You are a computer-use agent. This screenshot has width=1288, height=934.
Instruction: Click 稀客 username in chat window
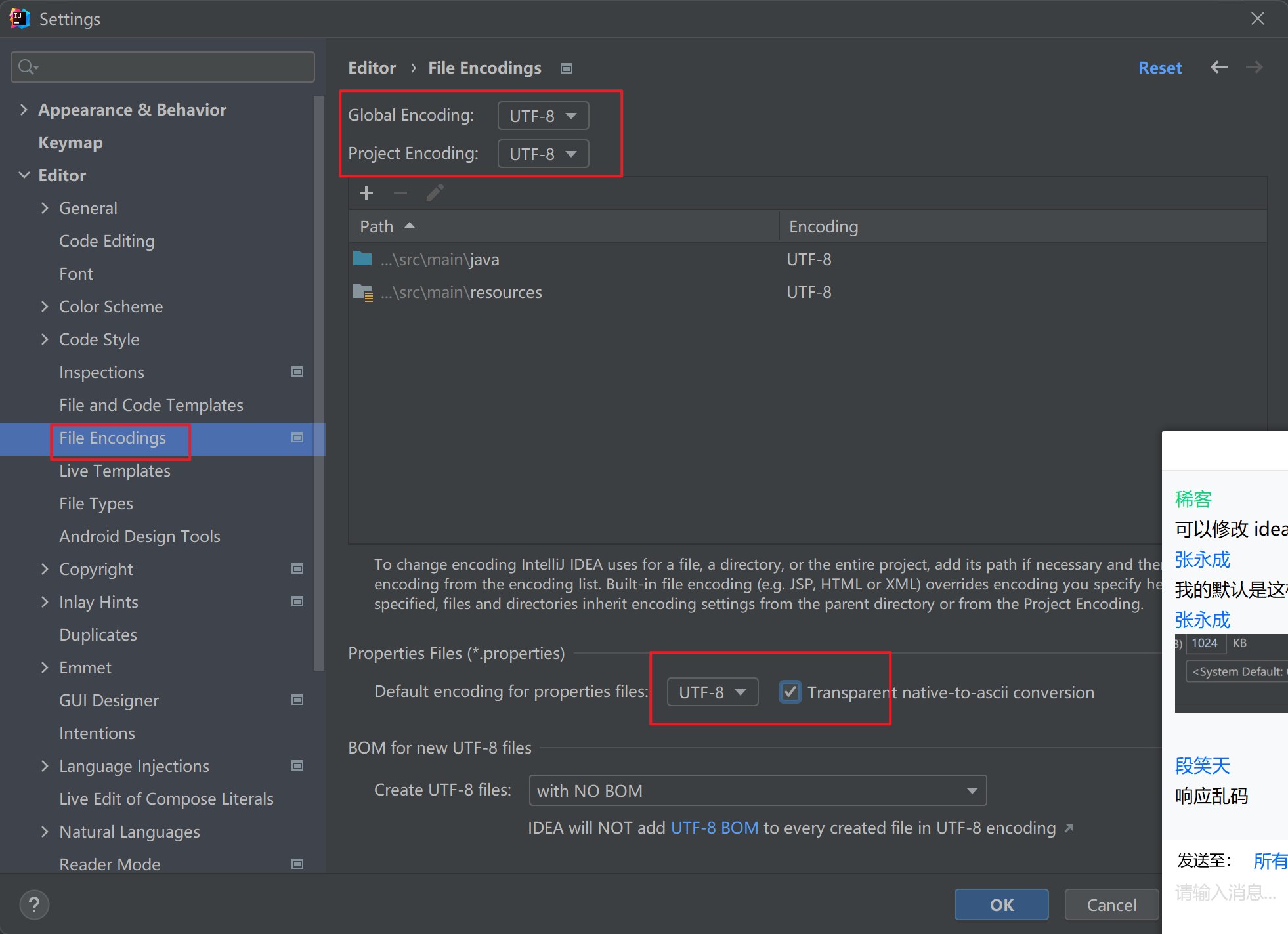[x=1193, y=499]
